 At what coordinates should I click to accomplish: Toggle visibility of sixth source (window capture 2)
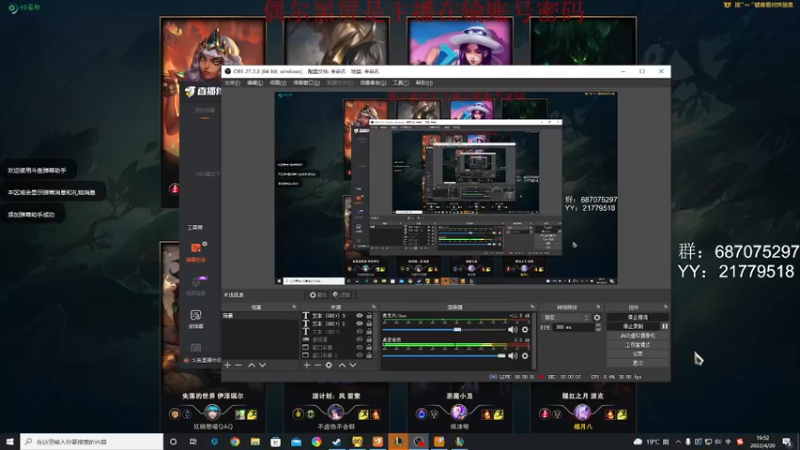(x=360, y=355)
